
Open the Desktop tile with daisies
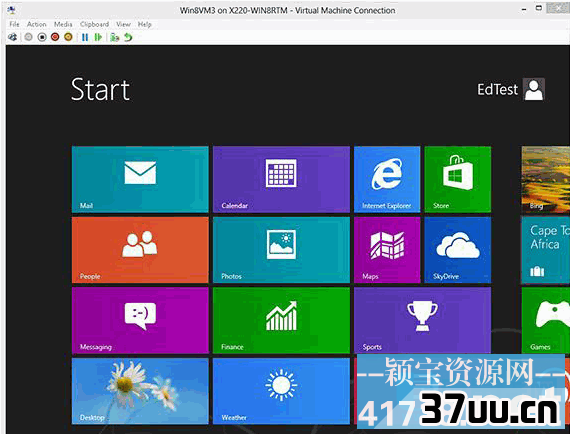point(140,391)
